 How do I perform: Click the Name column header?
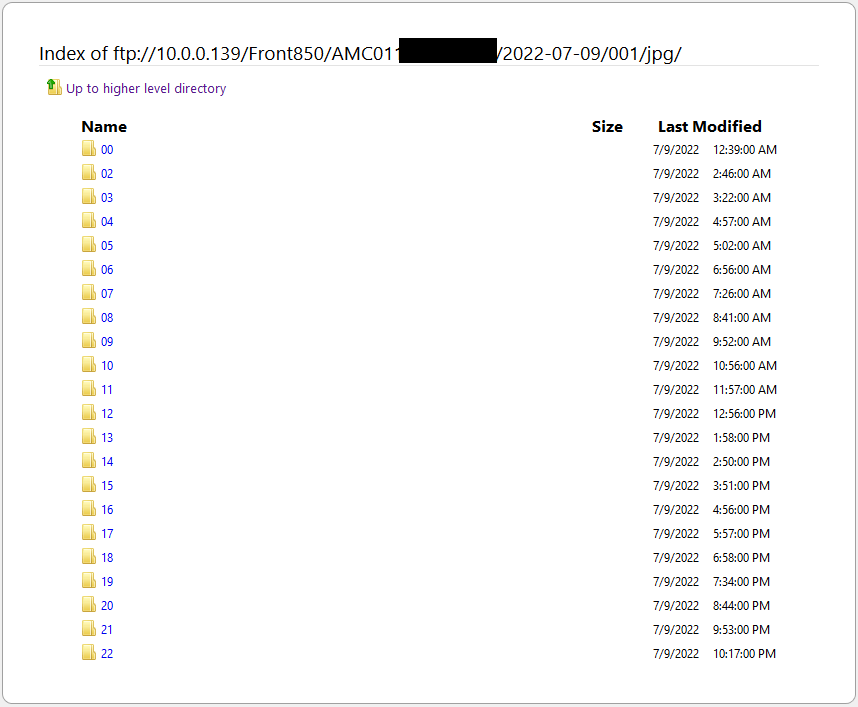(104, 127)
